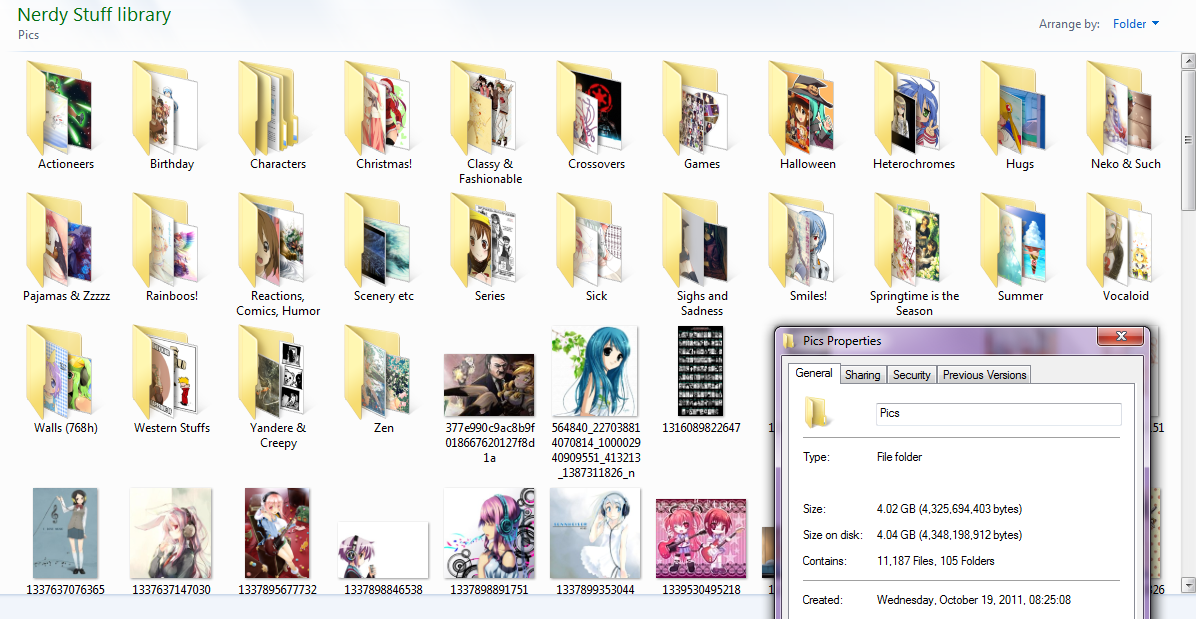Select image 1339530495218
Screen dimensions: 1196x619
click(701, 539)
